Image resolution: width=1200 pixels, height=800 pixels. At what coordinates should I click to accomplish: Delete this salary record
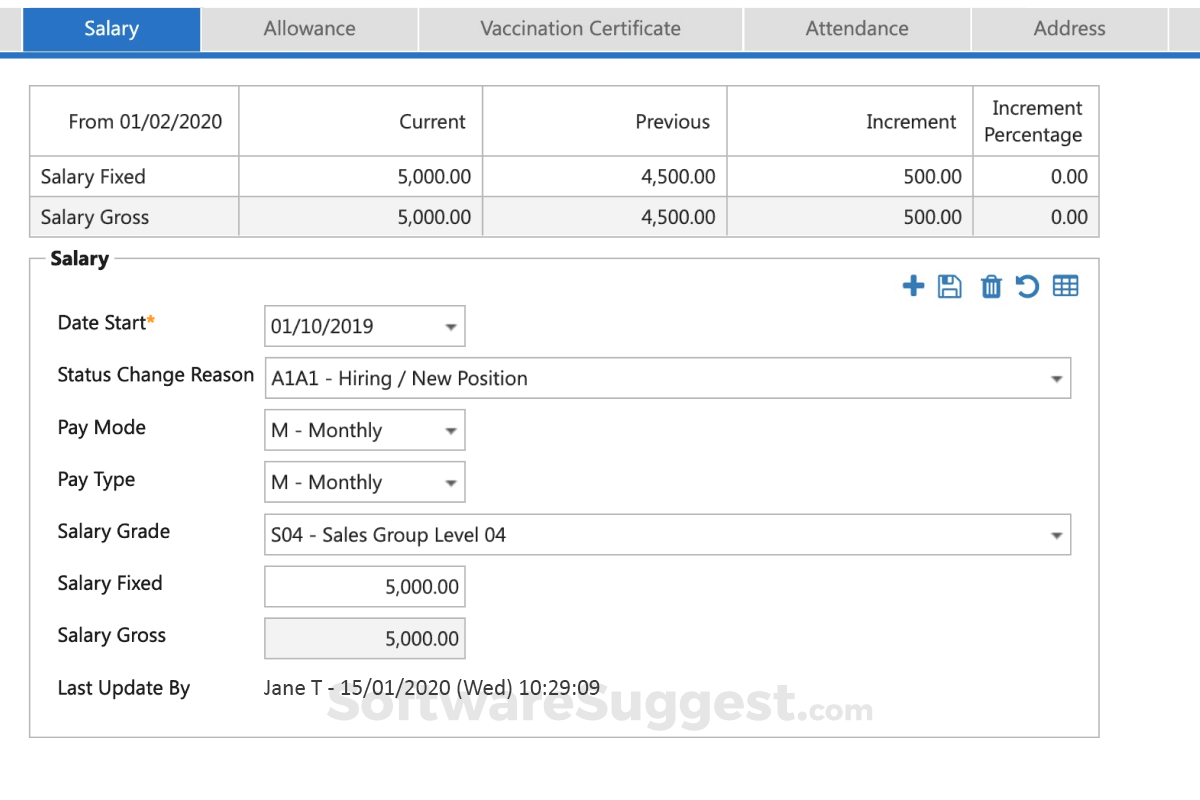[989, 286]
